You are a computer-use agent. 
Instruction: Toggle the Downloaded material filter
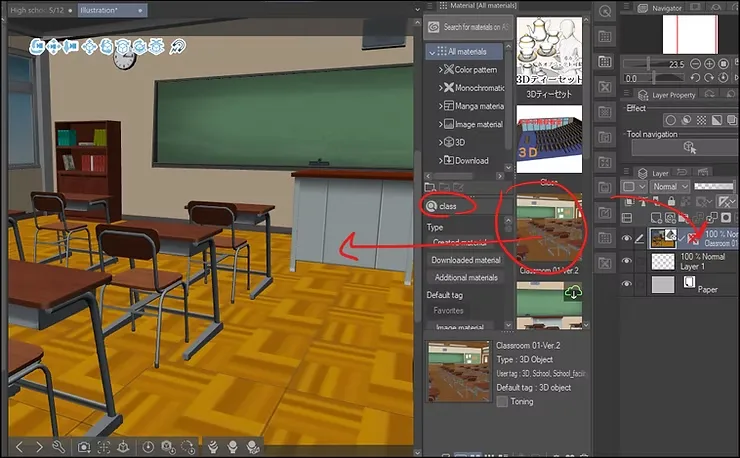click(x=466, y=260)
